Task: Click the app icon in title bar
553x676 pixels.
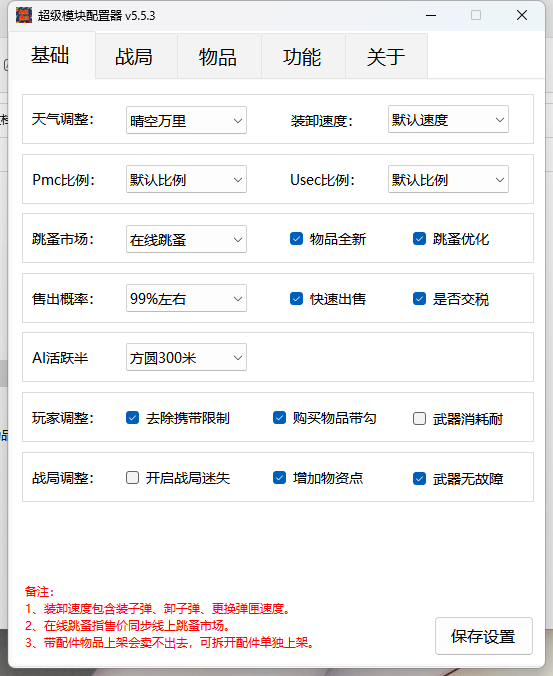Action: [24, 16]
